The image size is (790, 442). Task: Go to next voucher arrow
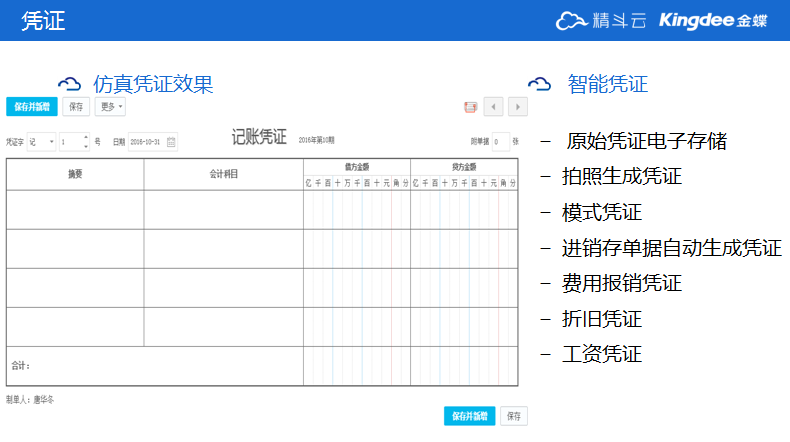tap(518, 107)
